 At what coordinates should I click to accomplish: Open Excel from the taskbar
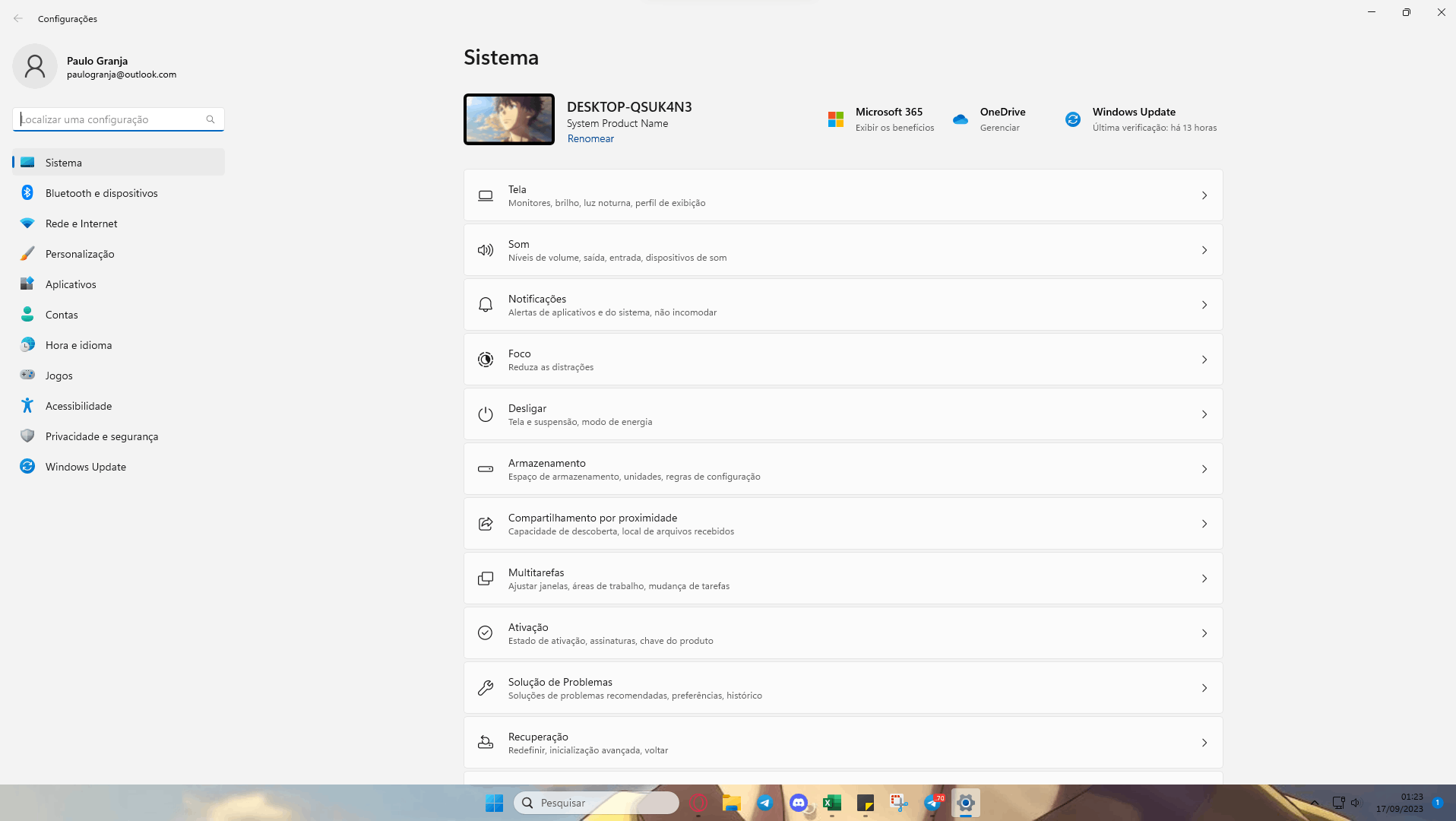point(832,803)
